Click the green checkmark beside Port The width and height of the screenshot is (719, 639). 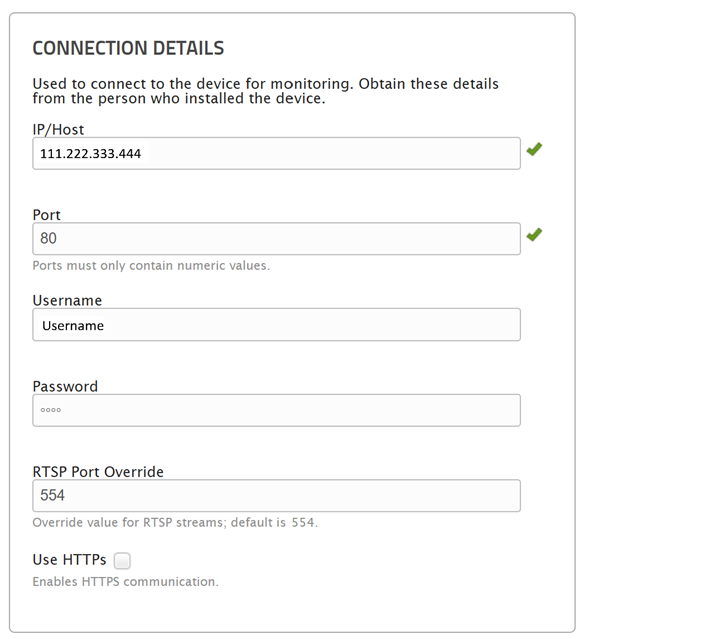click(534, 234)
